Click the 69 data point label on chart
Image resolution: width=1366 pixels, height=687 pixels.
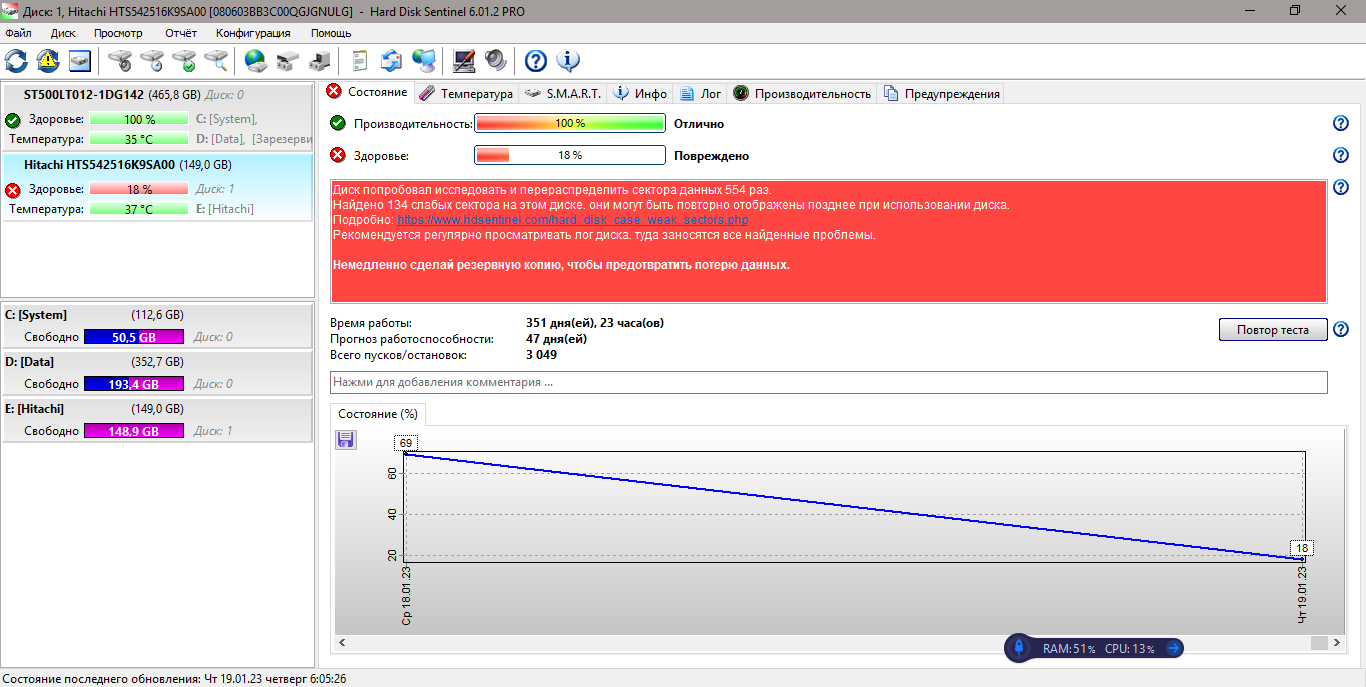pyautogui.click(x=405, y=443)
